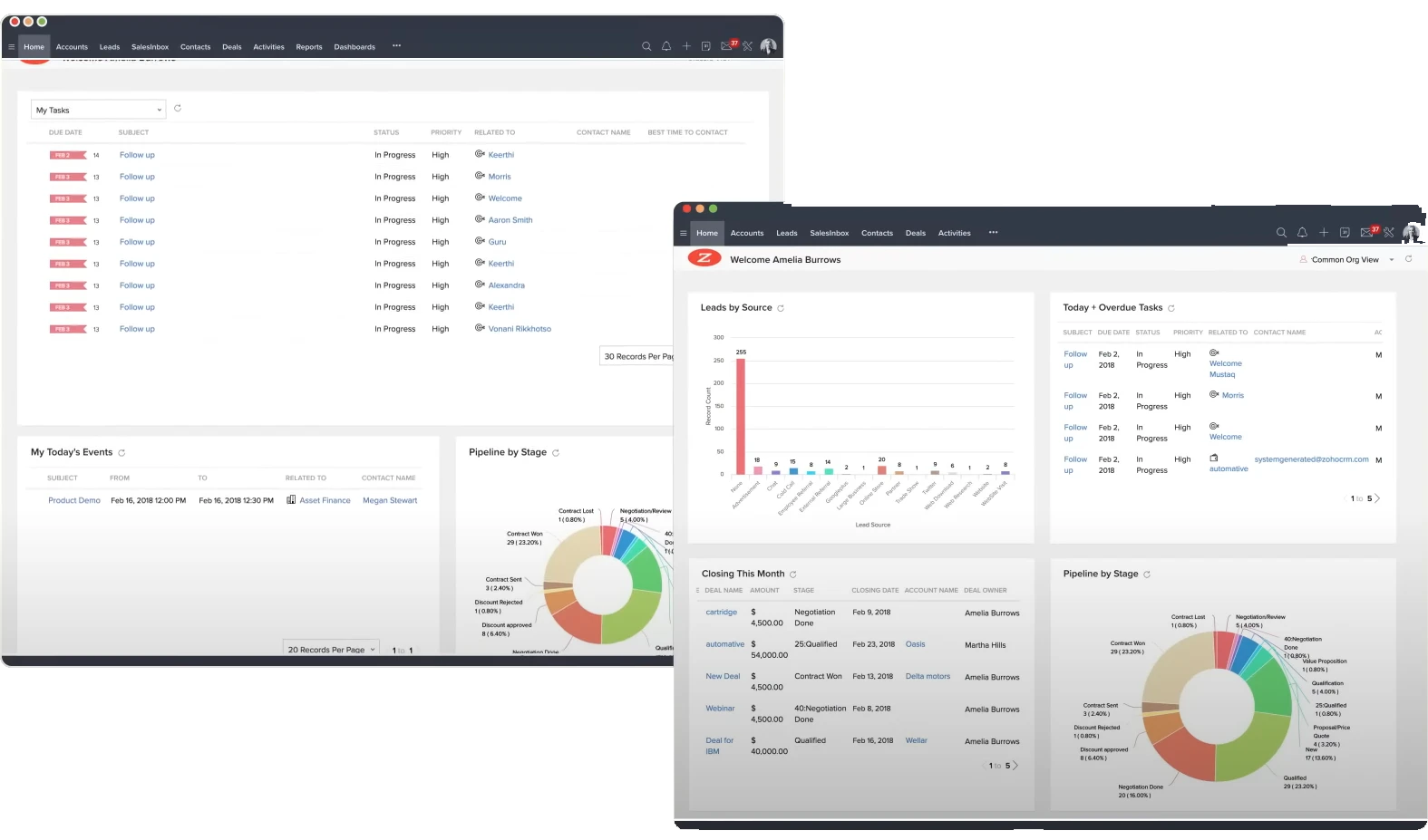Open the 20 Records Per Page dropdown
The width and height of the screenshot is (1428, 840).
(331, 650)
